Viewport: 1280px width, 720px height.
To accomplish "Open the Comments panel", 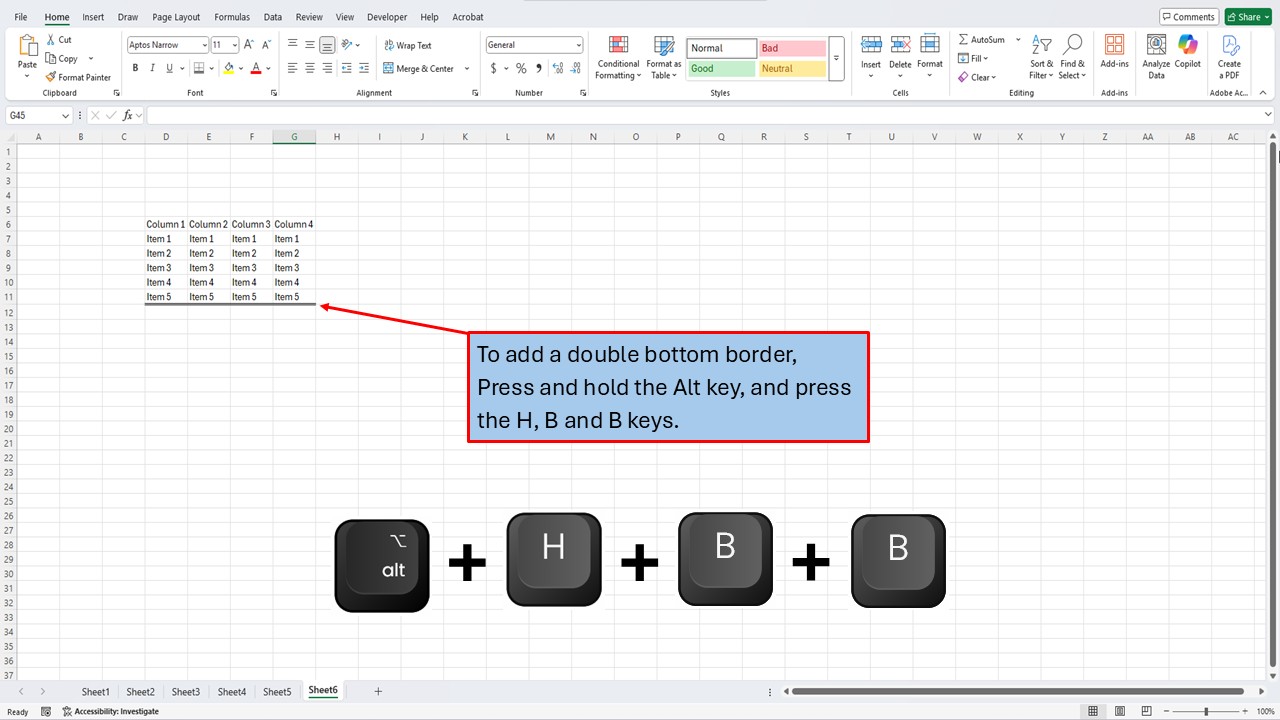I will click(1188, 16).
